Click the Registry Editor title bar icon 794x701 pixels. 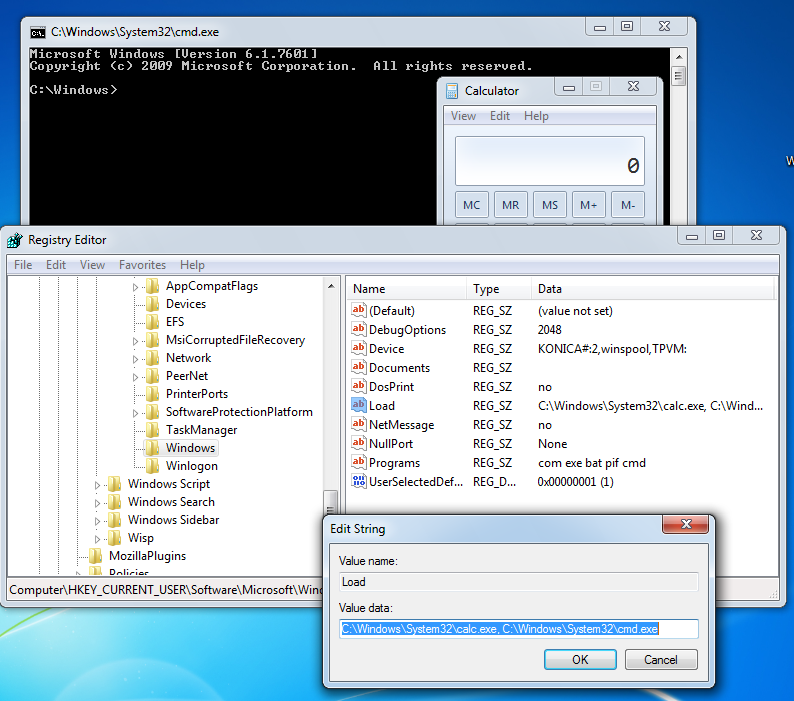click(15, 240)
